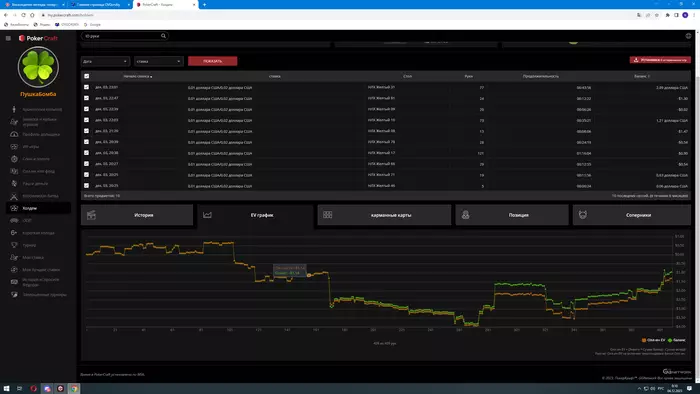Click the highlighted chart point marker
The height and width of the screenshot is (394, 700).
309,275
